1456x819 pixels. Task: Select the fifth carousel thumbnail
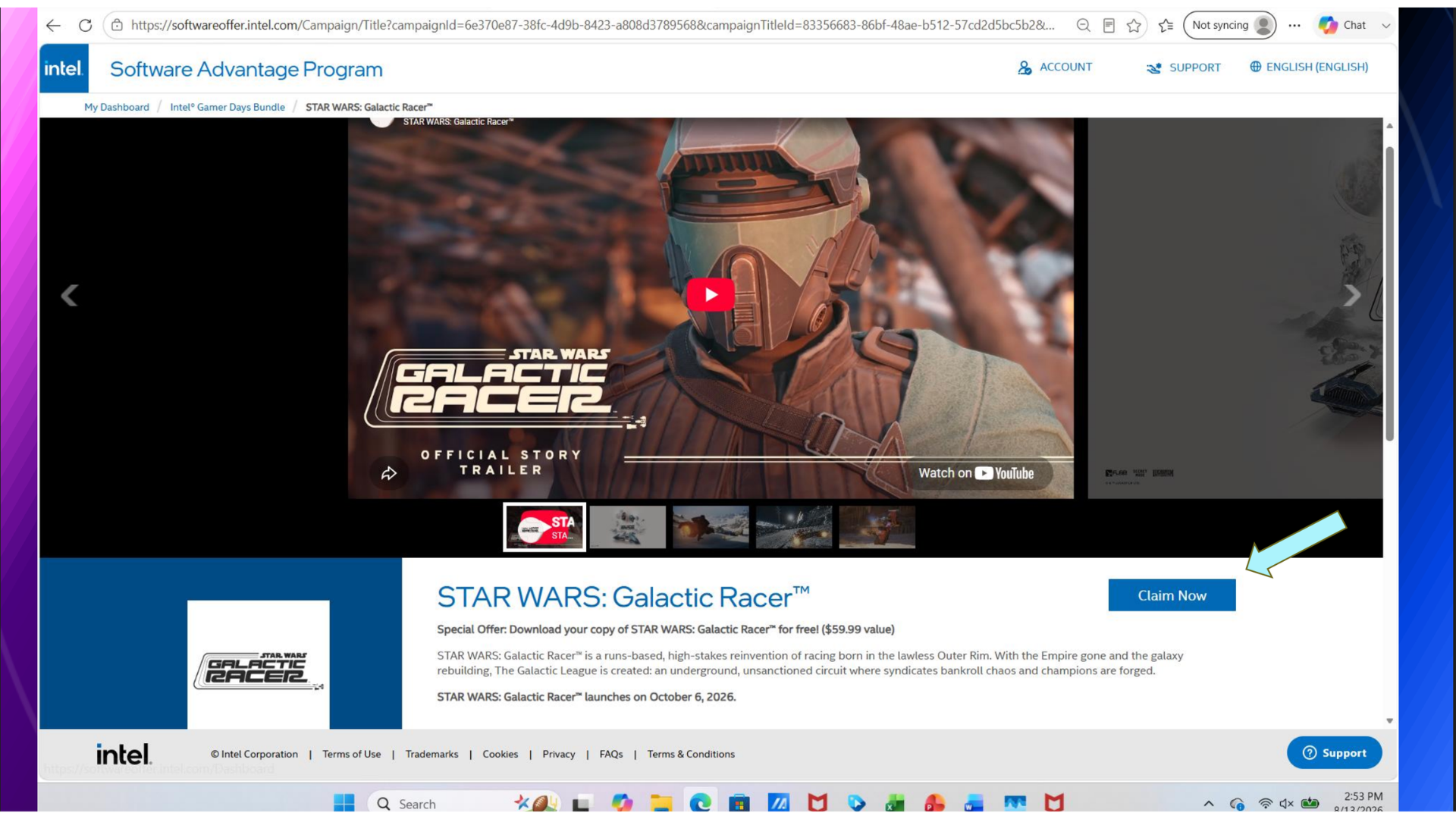pos(877,527)
